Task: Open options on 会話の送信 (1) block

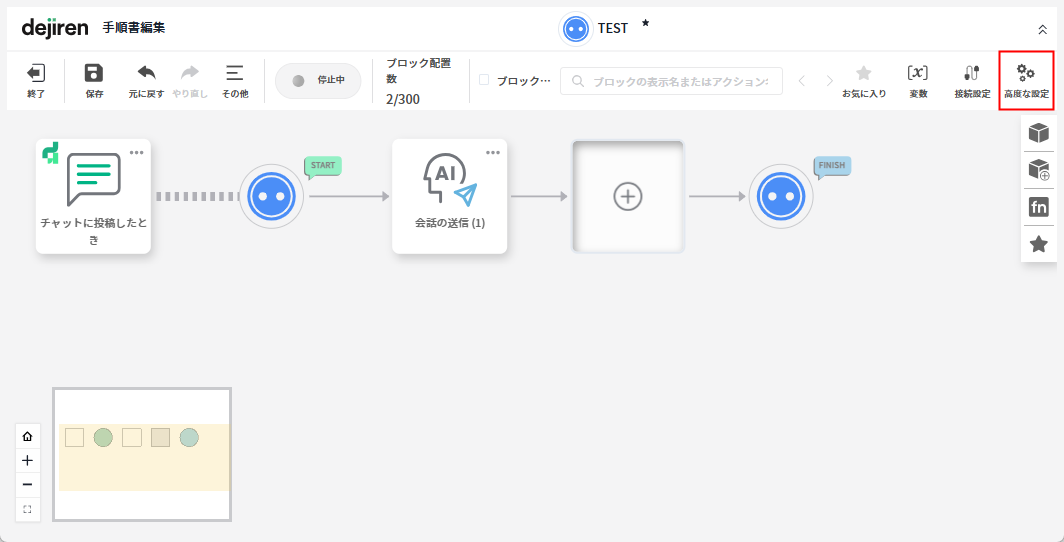Action: (492, 152)
